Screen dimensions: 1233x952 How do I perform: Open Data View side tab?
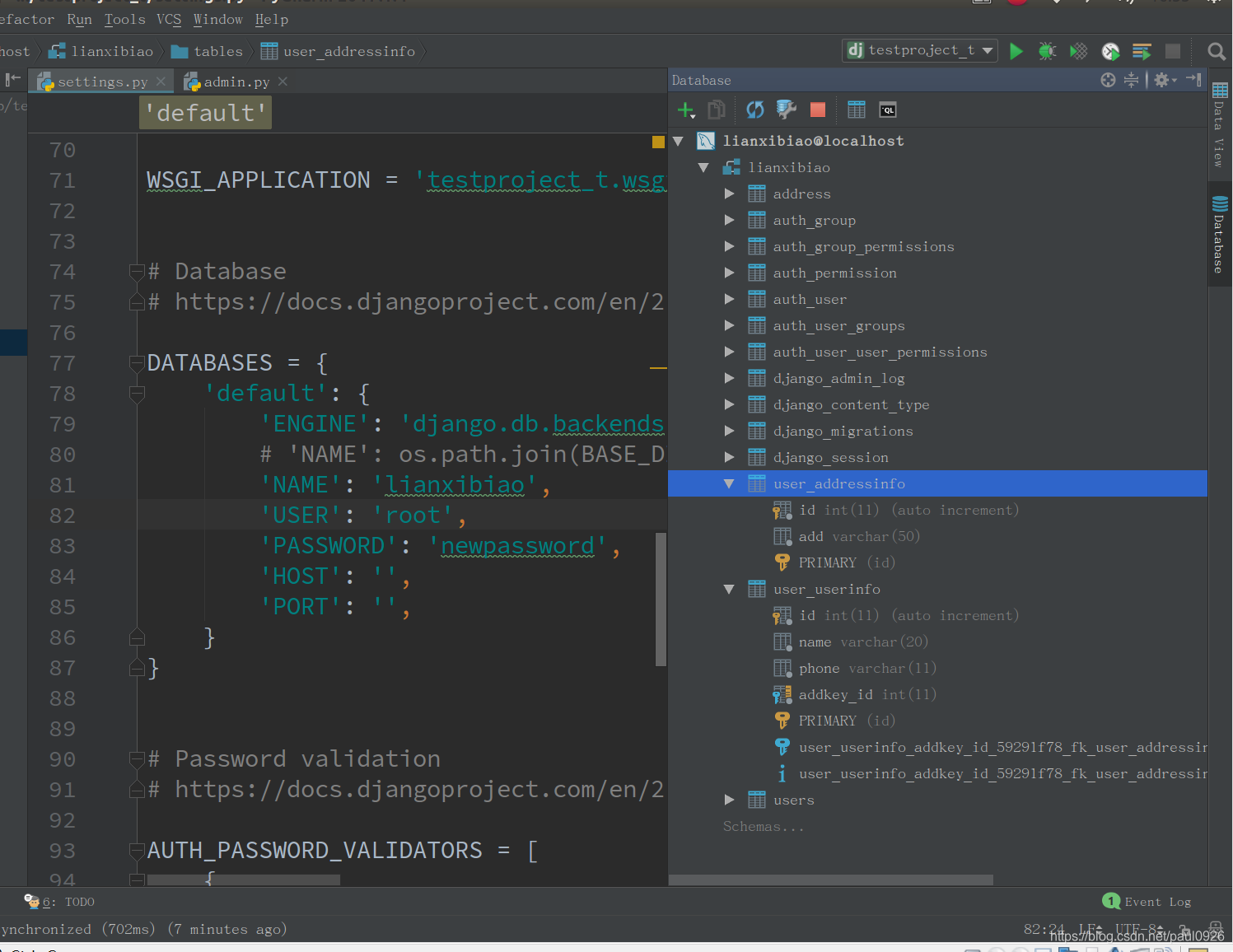tap(1220, 125)
